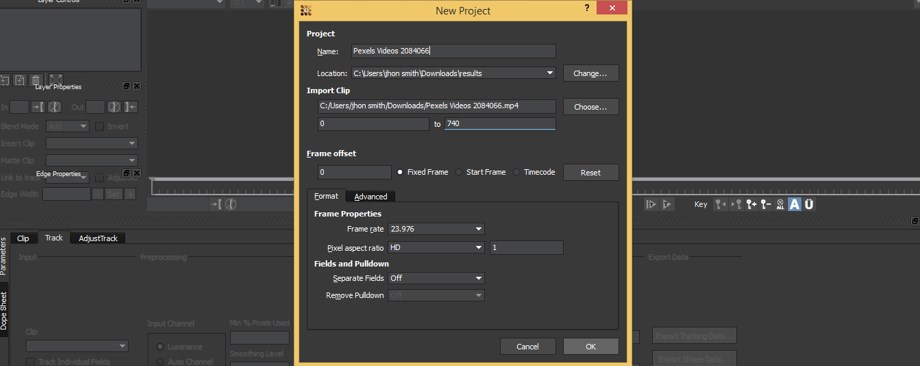920x366 pixels.
Task: Click the delete all keyframes icon
Action: (x=780, y=204)
